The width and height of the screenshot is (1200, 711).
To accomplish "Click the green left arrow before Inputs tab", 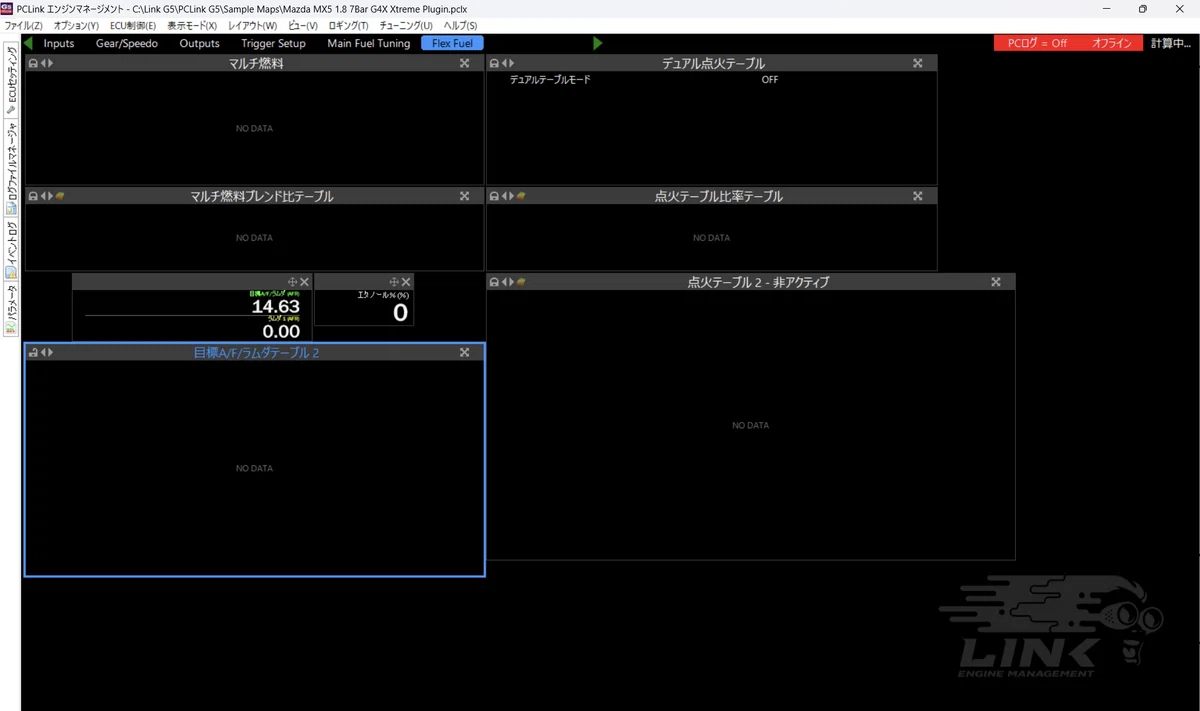I will coord(28,43).
